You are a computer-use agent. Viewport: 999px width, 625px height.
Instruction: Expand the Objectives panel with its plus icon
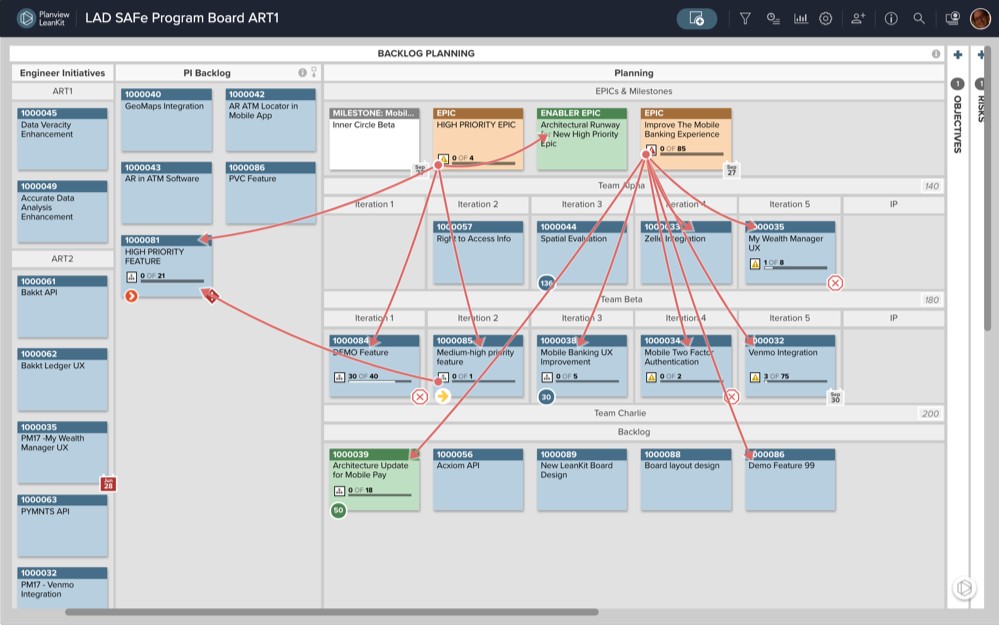pos(957,54)
